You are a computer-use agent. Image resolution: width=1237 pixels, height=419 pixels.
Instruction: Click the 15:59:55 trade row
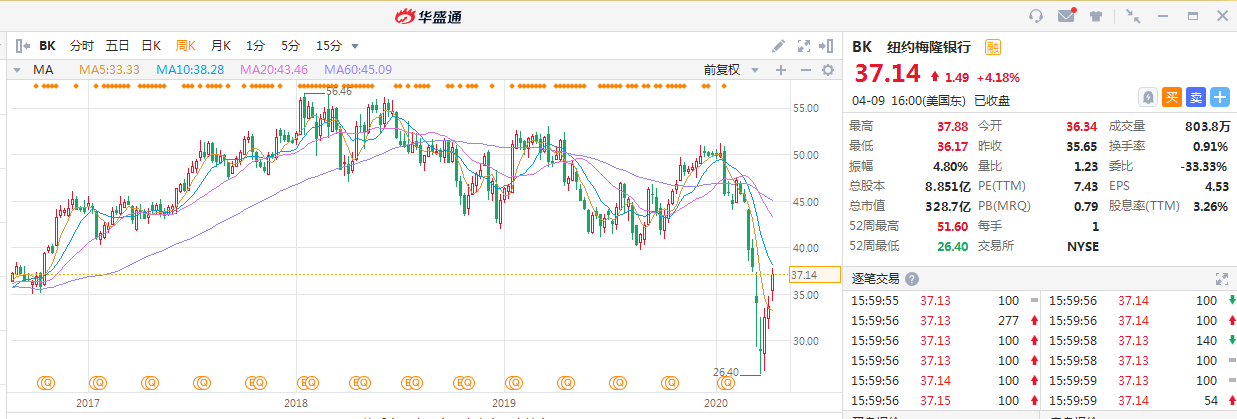(941, 300)
